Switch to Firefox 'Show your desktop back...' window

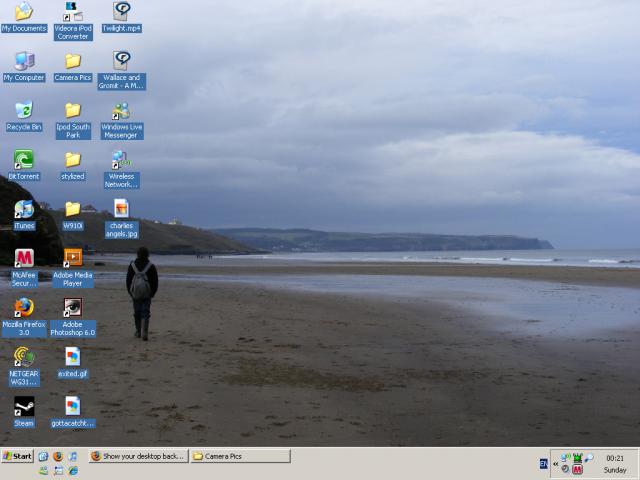click(x=138, y=456)
